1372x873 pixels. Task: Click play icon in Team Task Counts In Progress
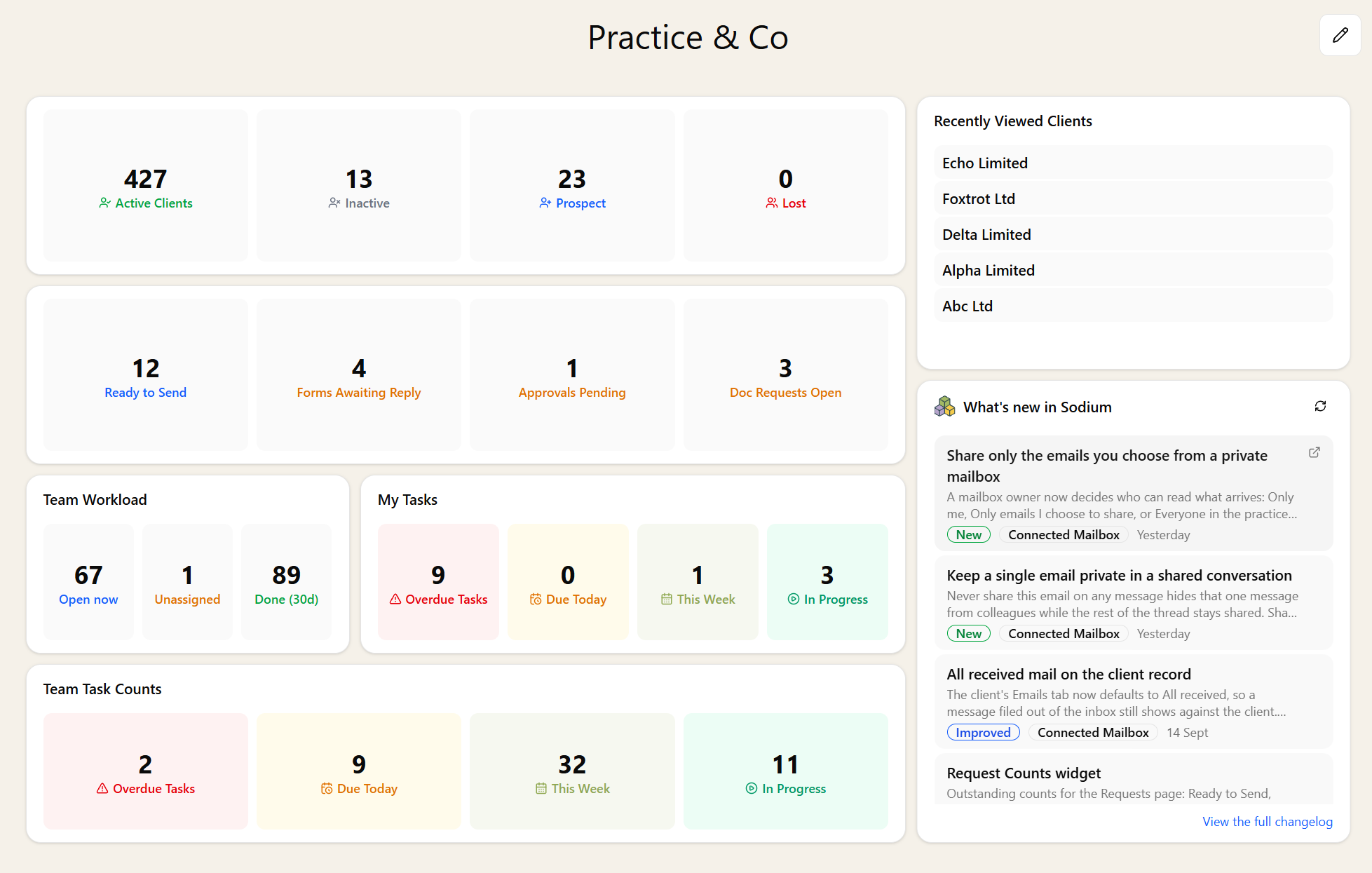coord(752,788)
